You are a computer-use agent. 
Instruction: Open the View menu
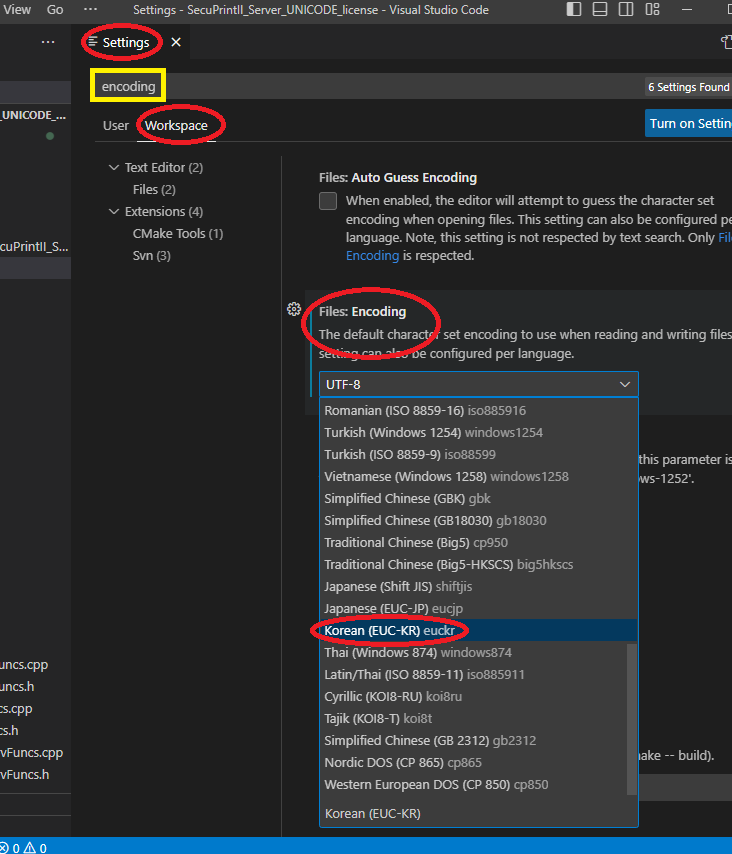point(17,9)
